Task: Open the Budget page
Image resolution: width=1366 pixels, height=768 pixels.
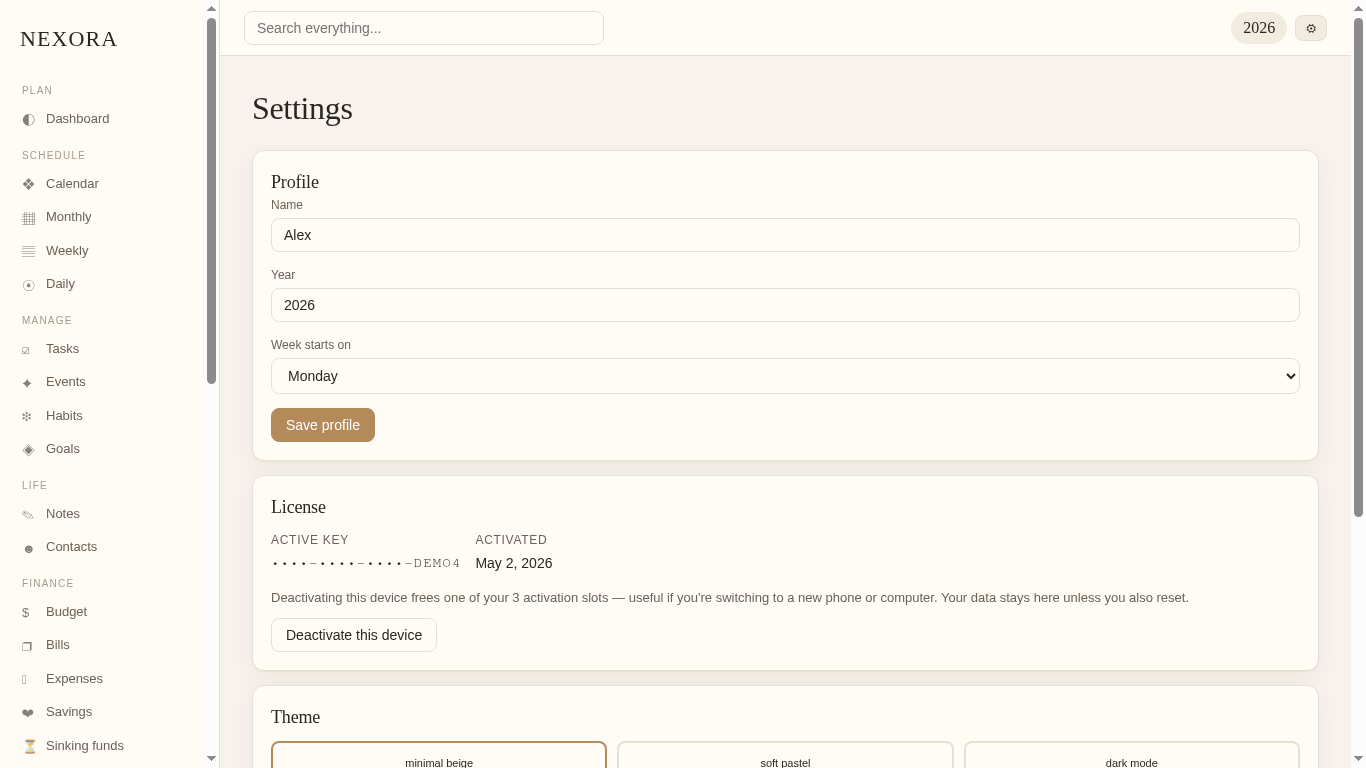Action: click(x=102, y=612)
